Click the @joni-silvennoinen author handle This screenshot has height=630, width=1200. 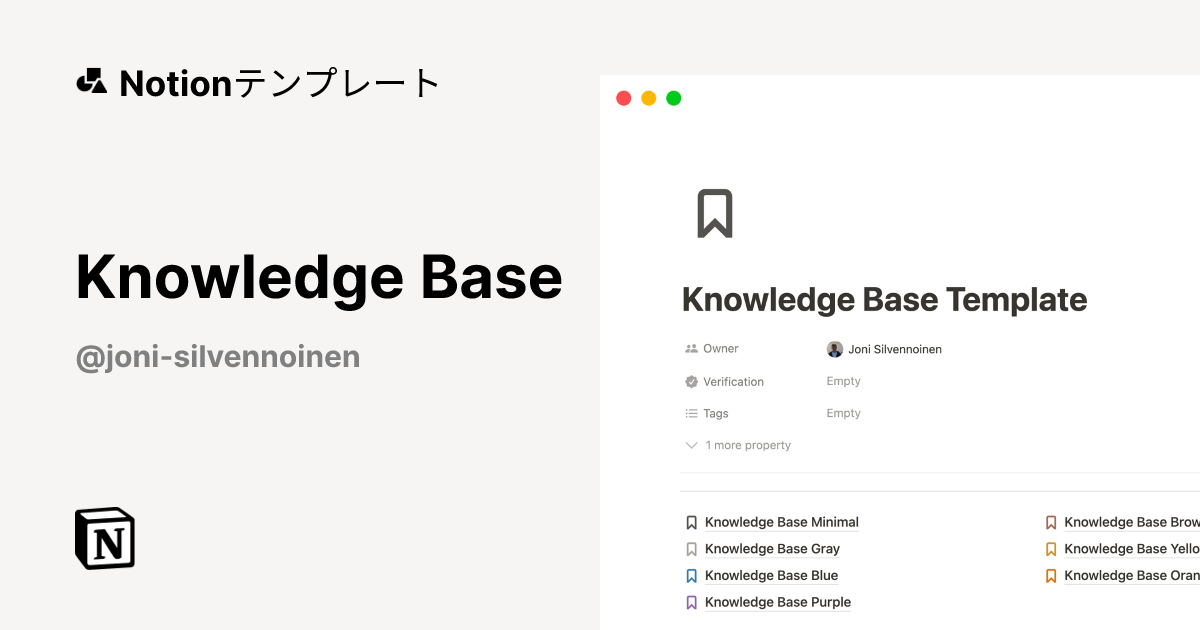click(x=218, y=357)
